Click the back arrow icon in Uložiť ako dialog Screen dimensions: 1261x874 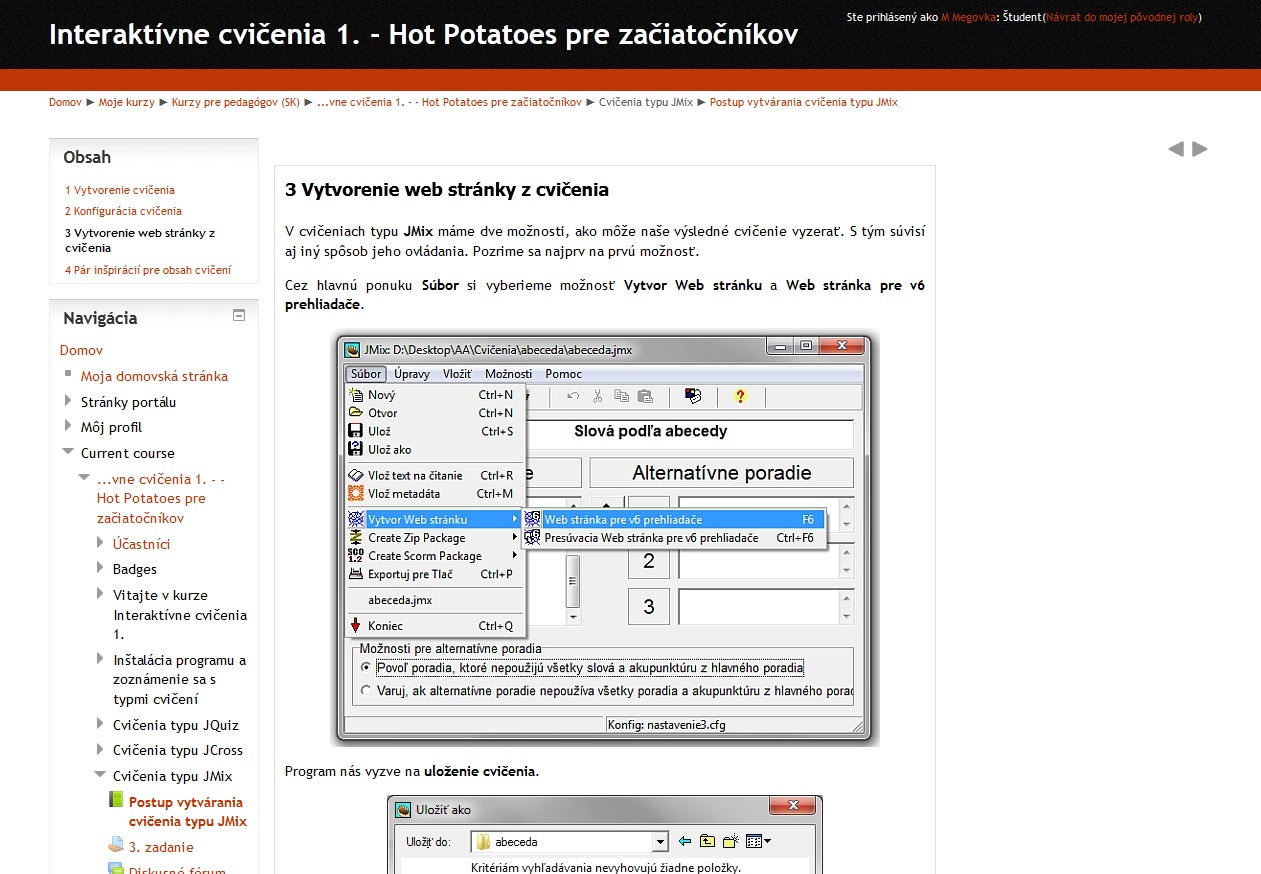coord(685,841)
